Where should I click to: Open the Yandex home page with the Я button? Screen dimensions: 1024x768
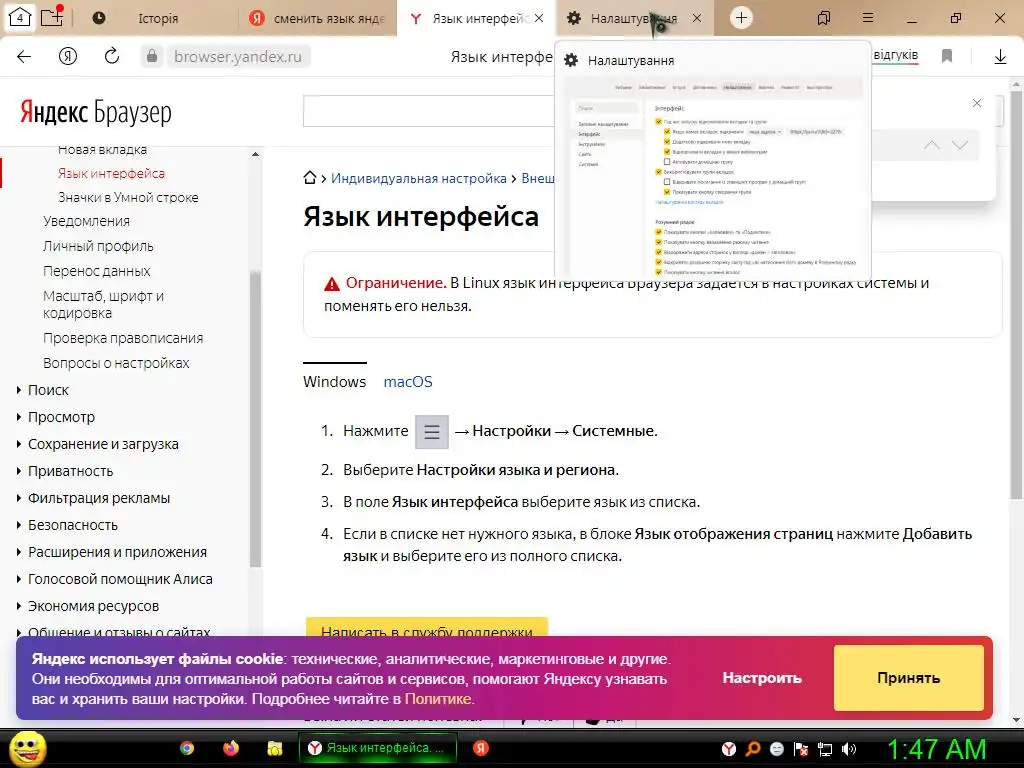tap(68, 57)
